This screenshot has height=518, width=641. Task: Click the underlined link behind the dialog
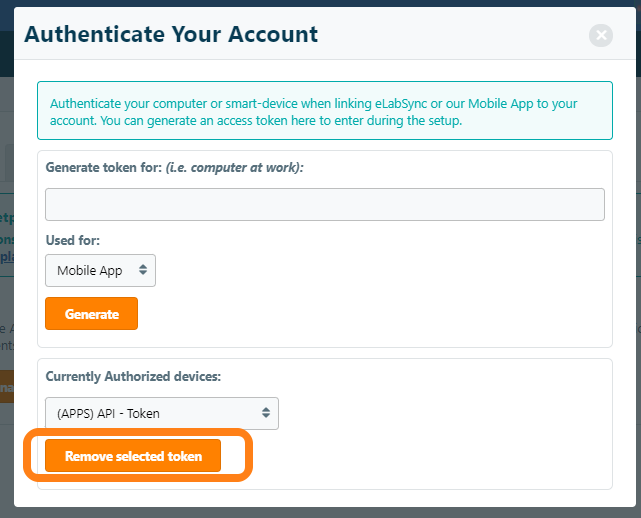pos(6,256)
